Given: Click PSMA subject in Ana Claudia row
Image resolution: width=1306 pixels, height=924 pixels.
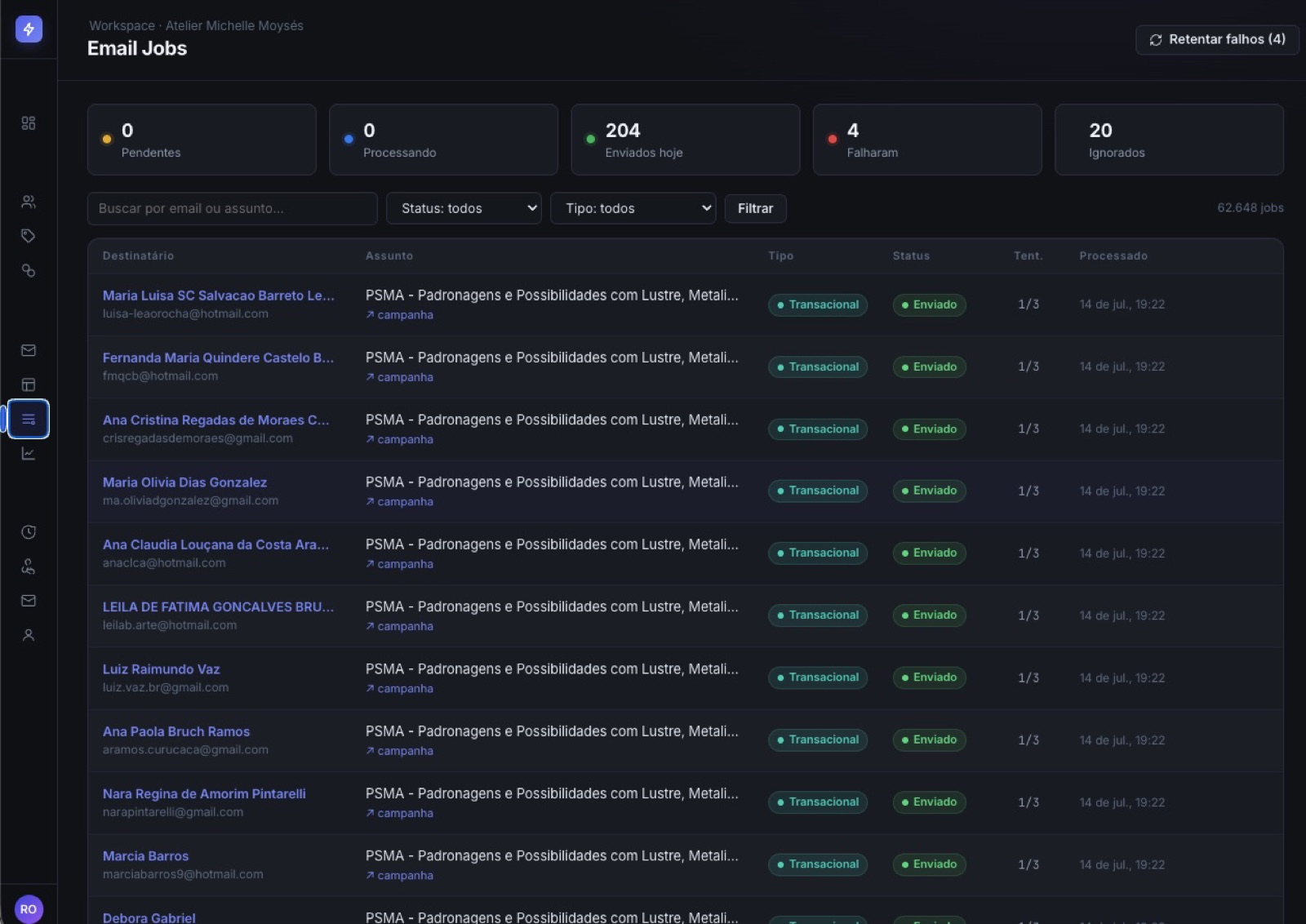Looking at the screenshot, I should pyautogui.click(x=552, y=544).
